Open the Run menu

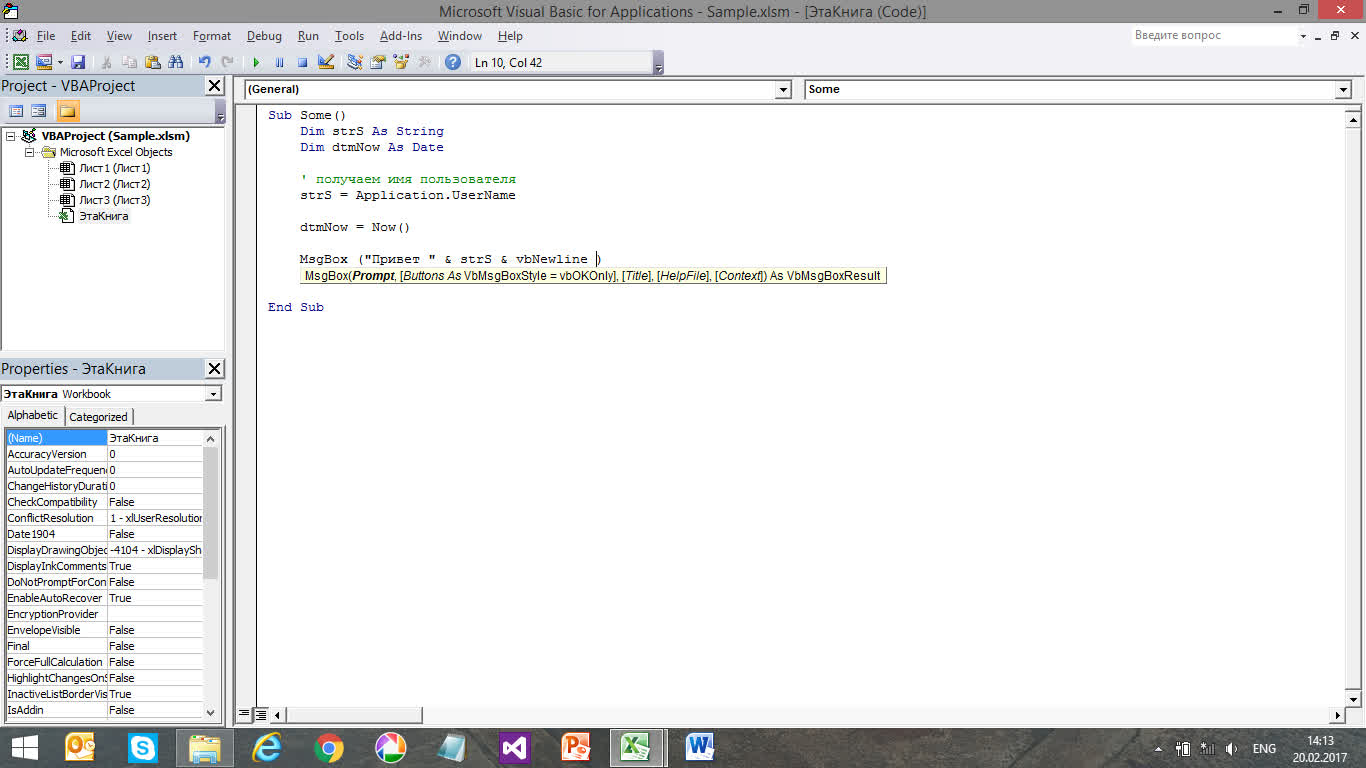coord(308,36)
